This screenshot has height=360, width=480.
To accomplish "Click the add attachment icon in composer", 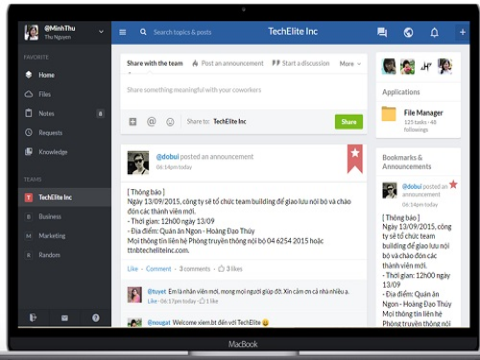I will pyautogui.click(x=133, y=122).
